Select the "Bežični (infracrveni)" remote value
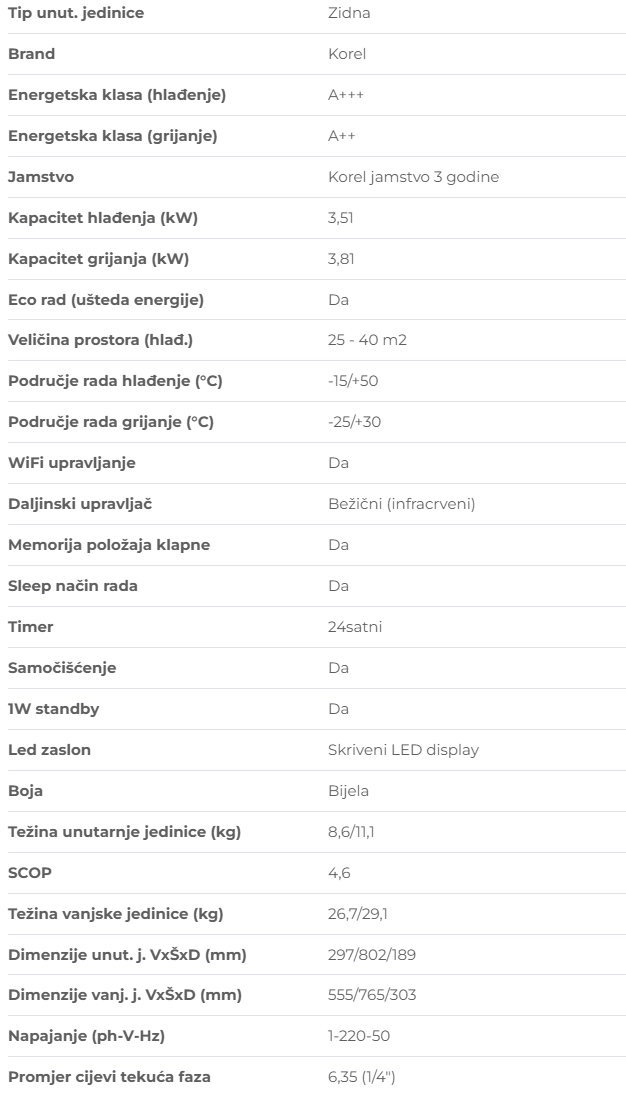 tap(401, 504)
